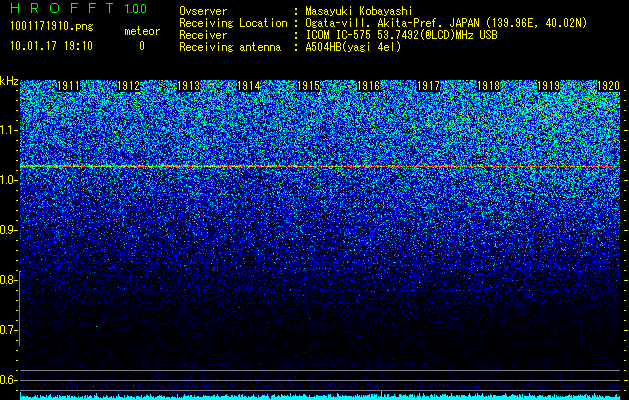Click the 0.7 frequency axis label
Viewport: 629px width, 400px height.
(7, 330)
